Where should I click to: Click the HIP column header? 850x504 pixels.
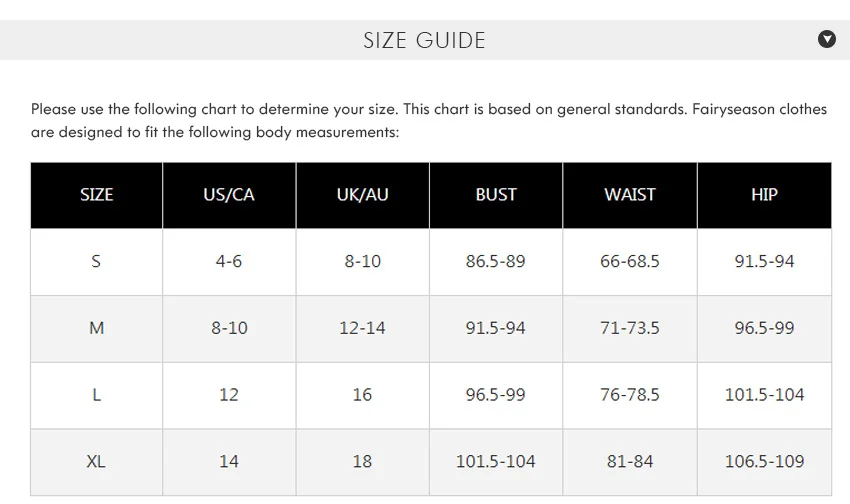[x=764, y=195]
